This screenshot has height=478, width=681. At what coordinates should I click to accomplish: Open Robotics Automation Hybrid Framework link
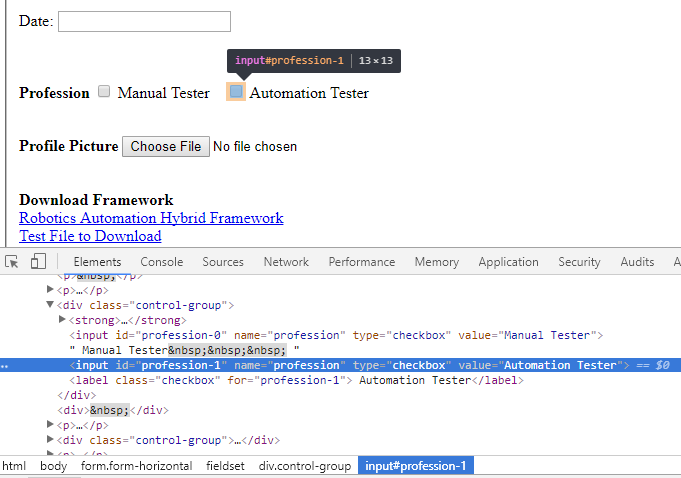tap(151, 218)
